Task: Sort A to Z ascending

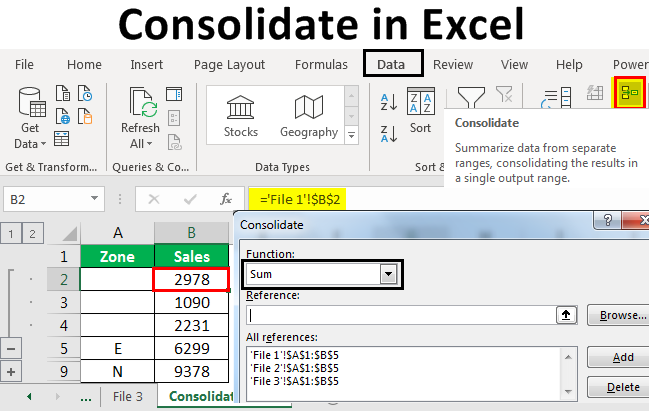Action: pos(389,102)
